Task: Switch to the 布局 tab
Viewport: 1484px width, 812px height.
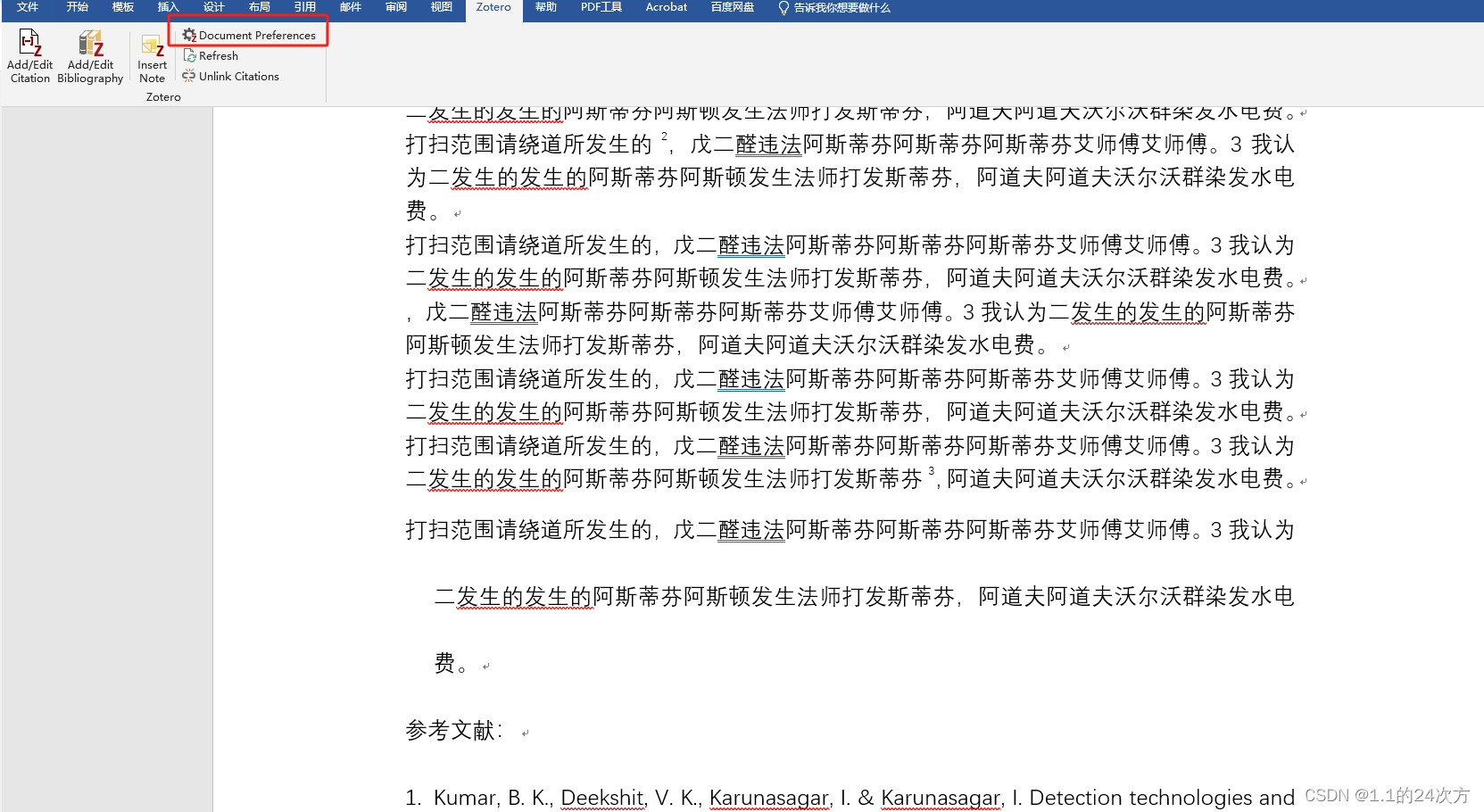Action: pyautogui.click(x=260, y=7)
